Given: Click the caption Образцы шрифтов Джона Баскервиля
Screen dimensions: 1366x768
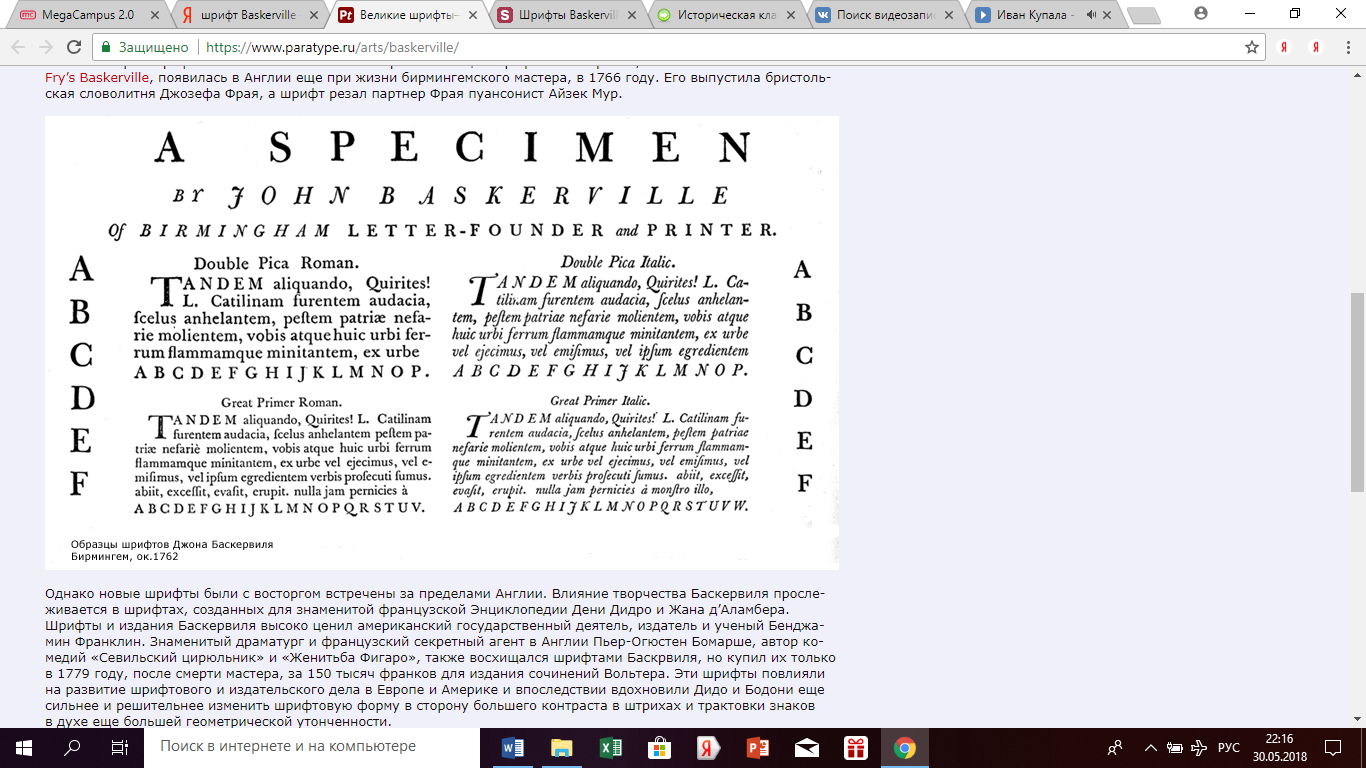Looking at the screenshot, I should (171, 544).
